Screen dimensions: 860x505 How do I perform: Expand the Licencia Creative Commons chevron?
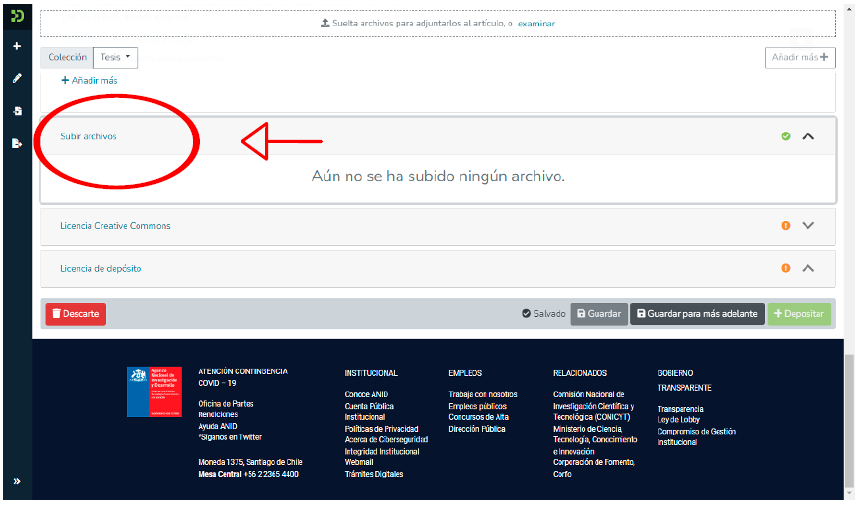tap(808, 225)
